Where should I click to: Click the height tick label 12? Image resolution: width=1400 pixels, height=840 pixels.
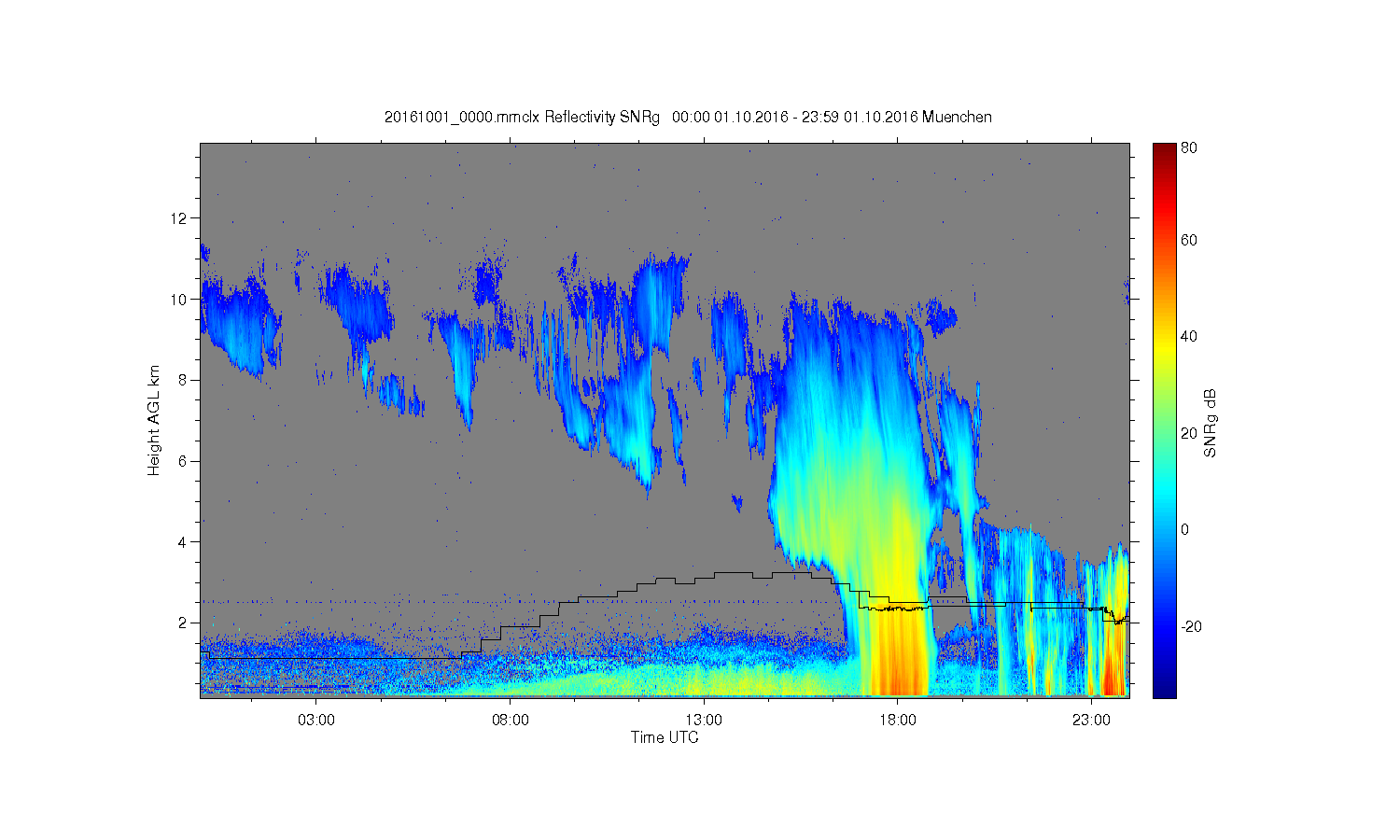coord(179,218)
